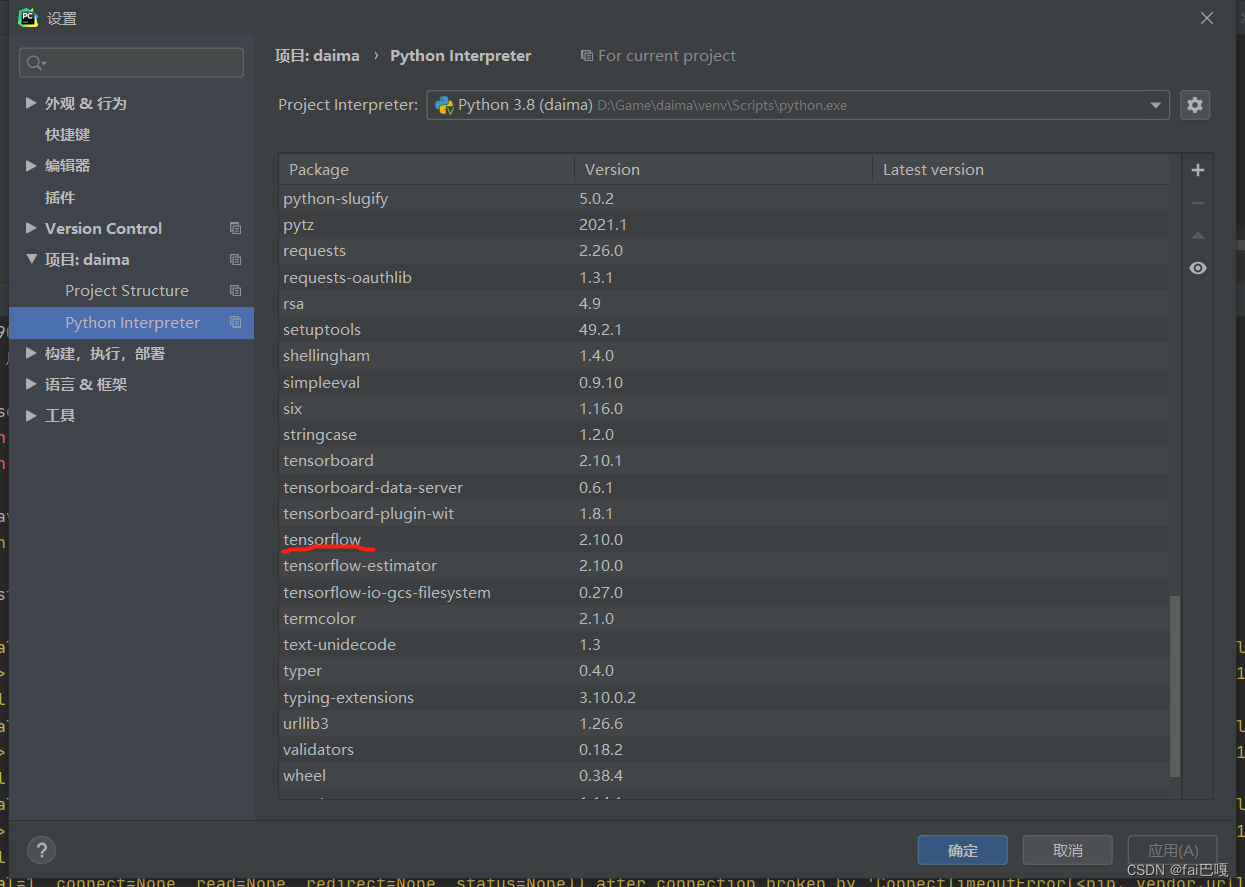The width and height of the screenshot is (1245, 887).
Task: Click the Package column header
Action: (427, 169)
